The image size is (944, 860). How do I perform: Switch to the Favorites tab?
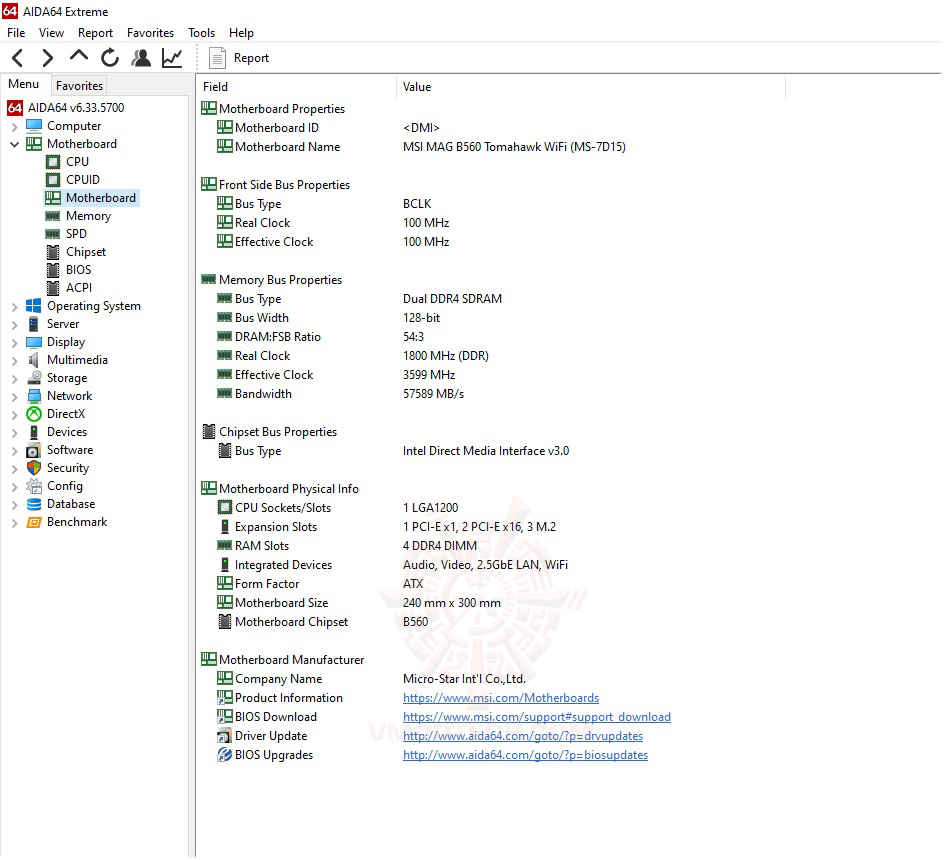(x=79, y=86)
